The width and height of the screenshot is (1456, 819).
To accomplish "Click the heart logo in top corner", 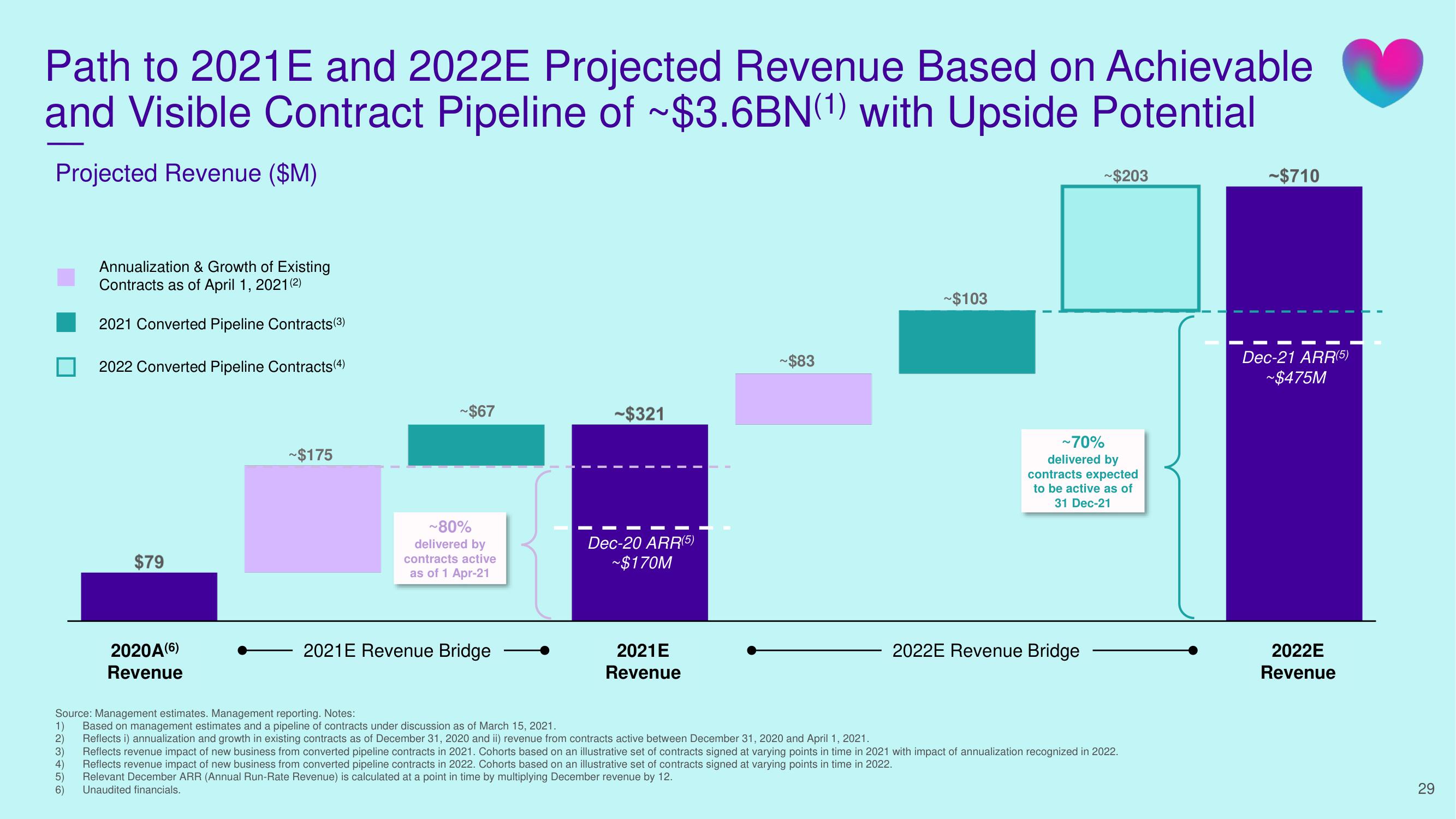I will pyautogui.click(x=1382, y=73).
